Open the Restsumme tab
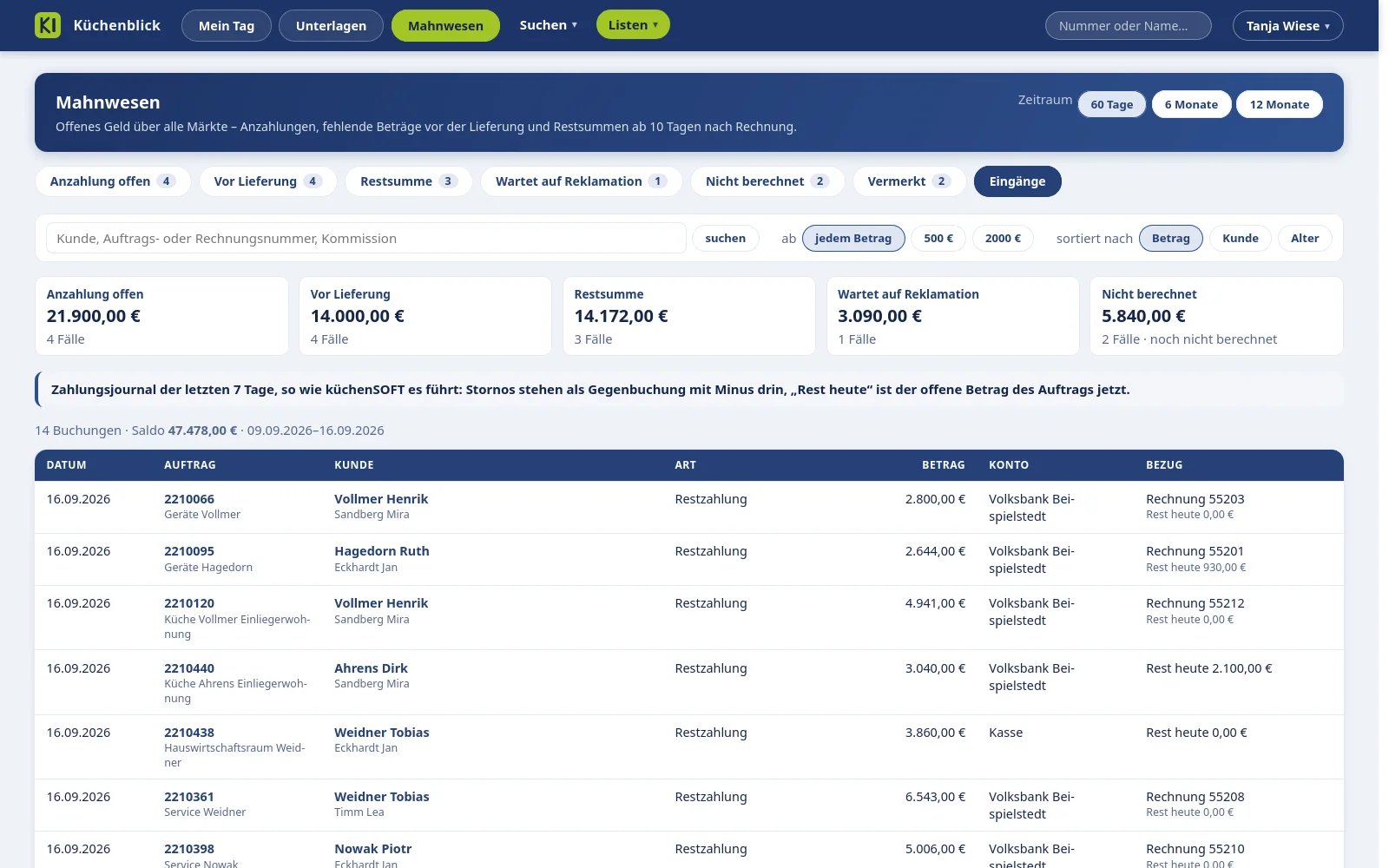This screenshot has height=868, width=1389. (409, 181)
